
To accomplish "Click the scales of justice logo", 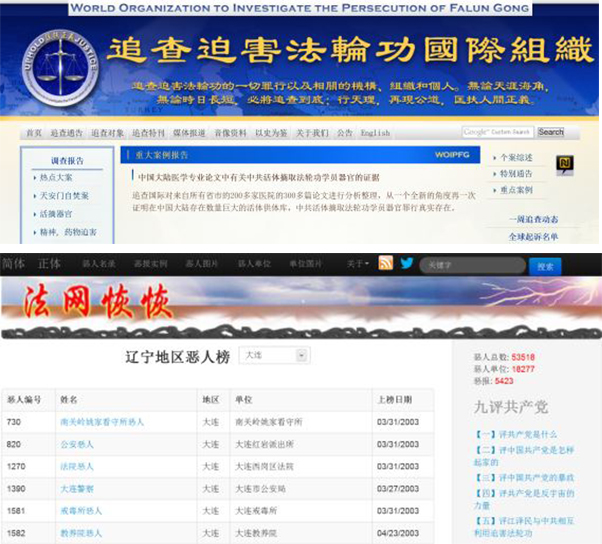I will pos(46,70).
